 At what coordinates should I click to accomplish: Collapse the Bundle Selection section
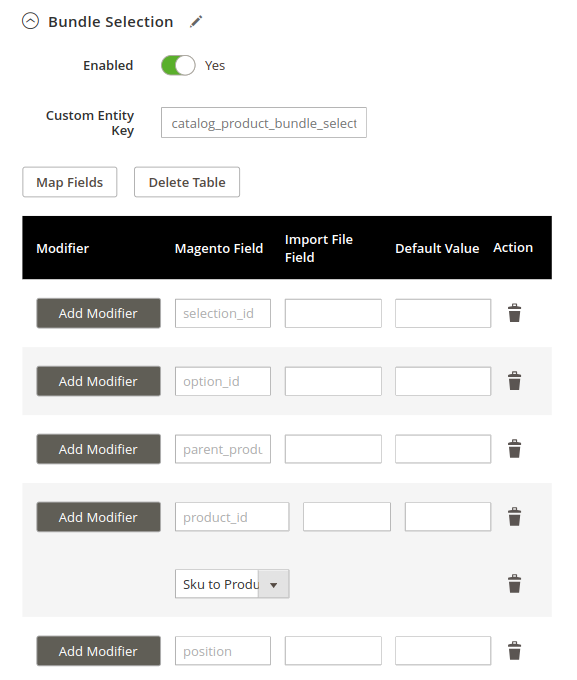pos(30,21)
